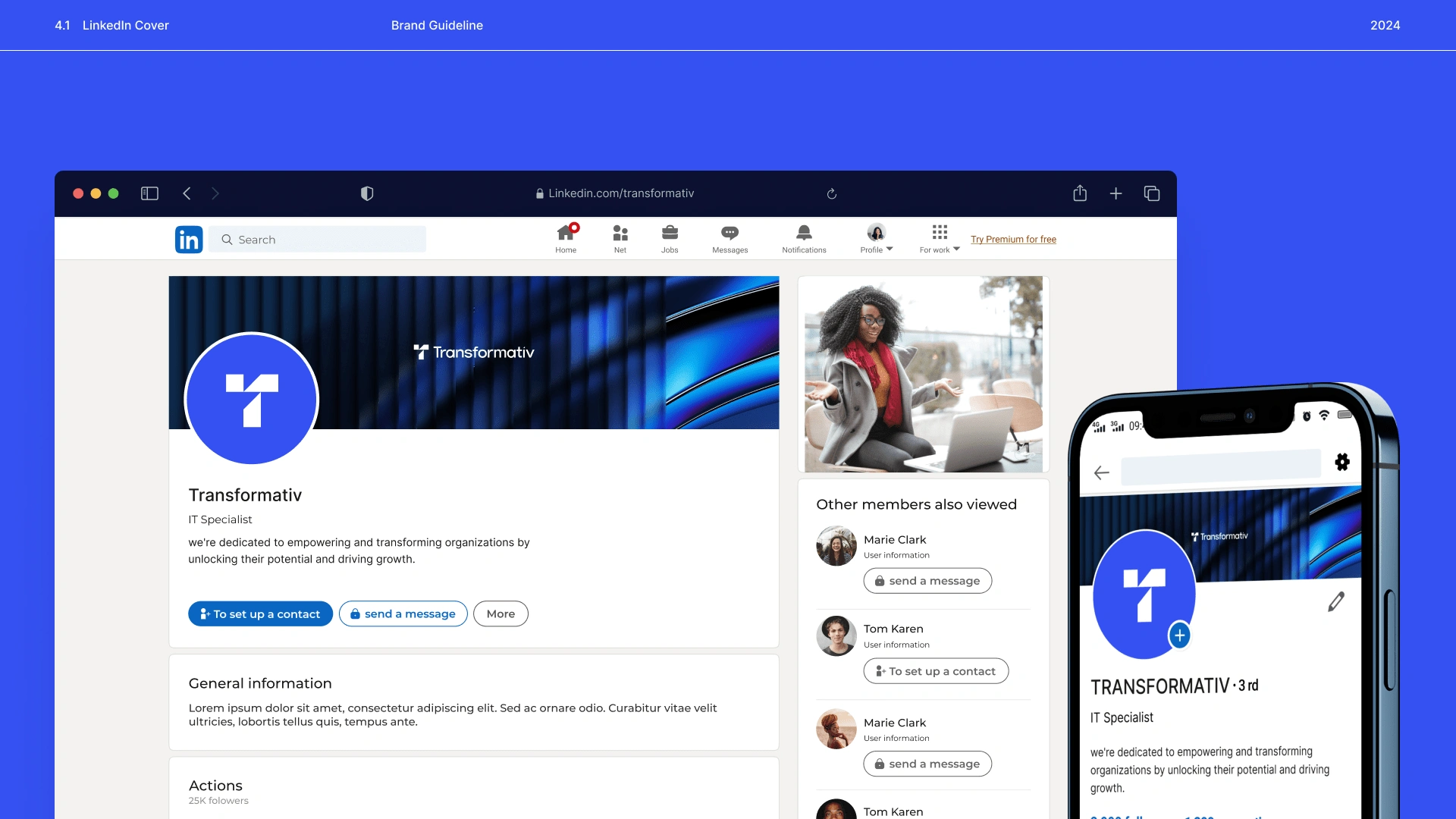Open the Home nav icon

coord(566,238)
